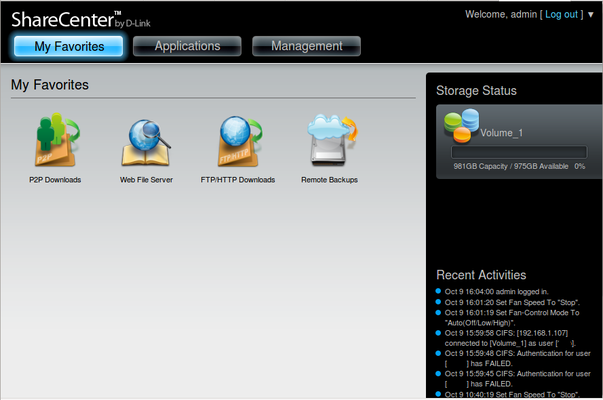Click the FTP/HTTP Downloads label
The width and height of the screenshot is (603, 400).
[238, 180]
